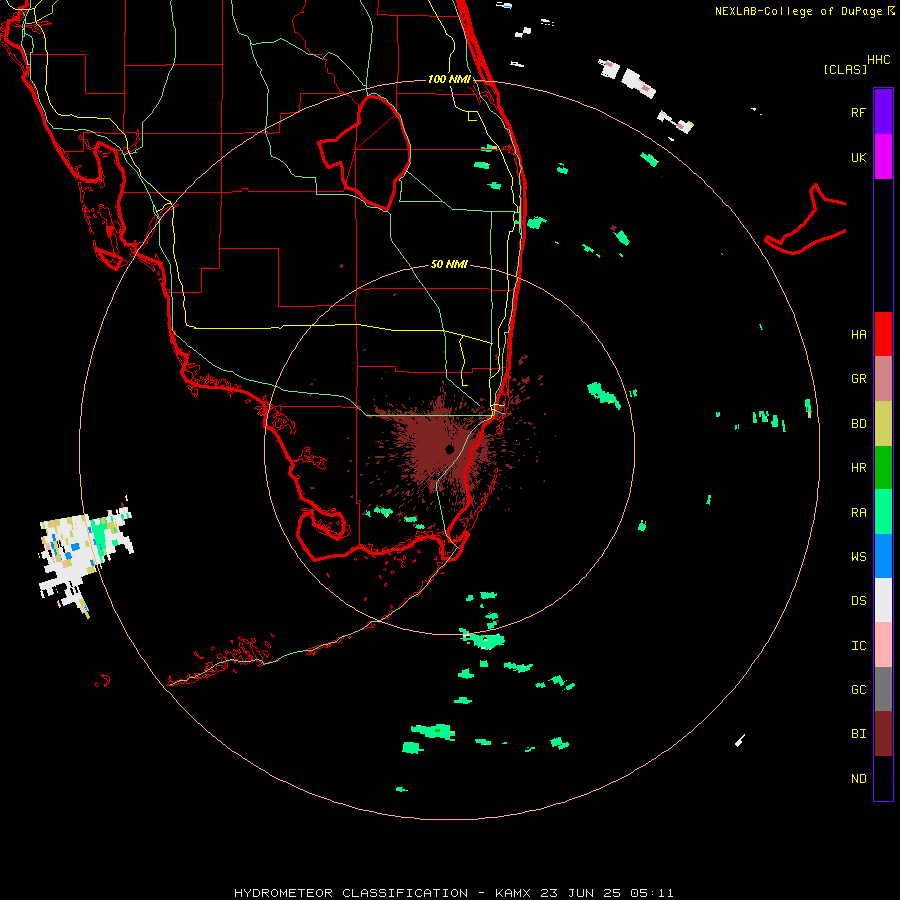900x900 pixels.
Task: Click the GC legend label
Action: 858,690
